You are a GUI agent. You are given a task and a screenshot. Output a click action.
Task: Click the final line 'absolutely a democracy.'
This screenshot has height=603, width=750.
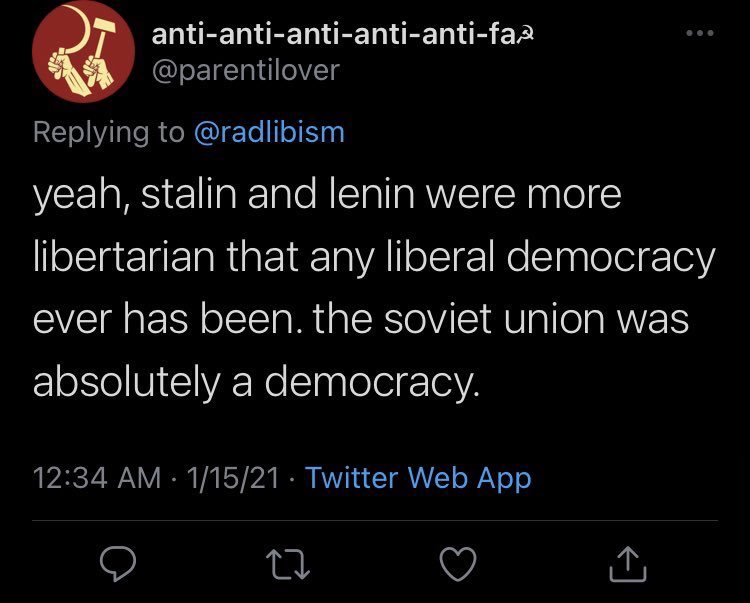click(x=256, y=383)
